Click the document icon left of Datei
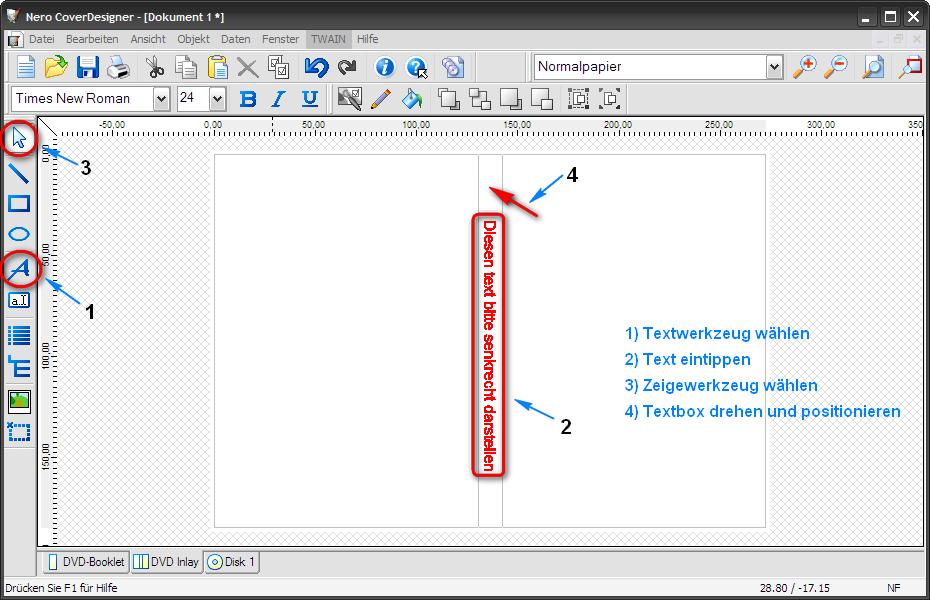 click(x=14, y=40)
